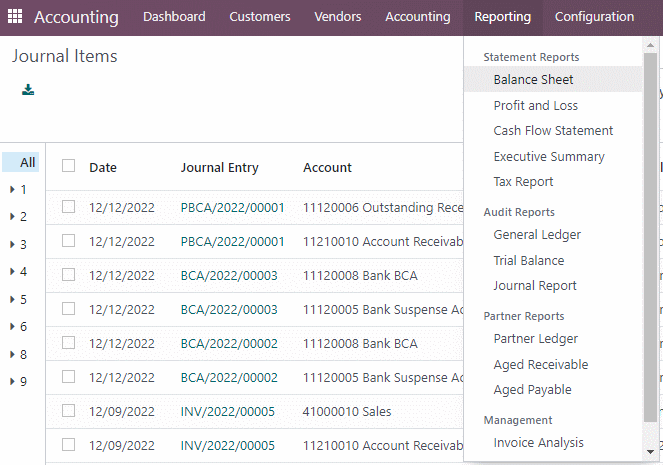Click the dropdown scrollbar up arrow
The width and height of the screenshot is (663, 465).
coord(650,45)
